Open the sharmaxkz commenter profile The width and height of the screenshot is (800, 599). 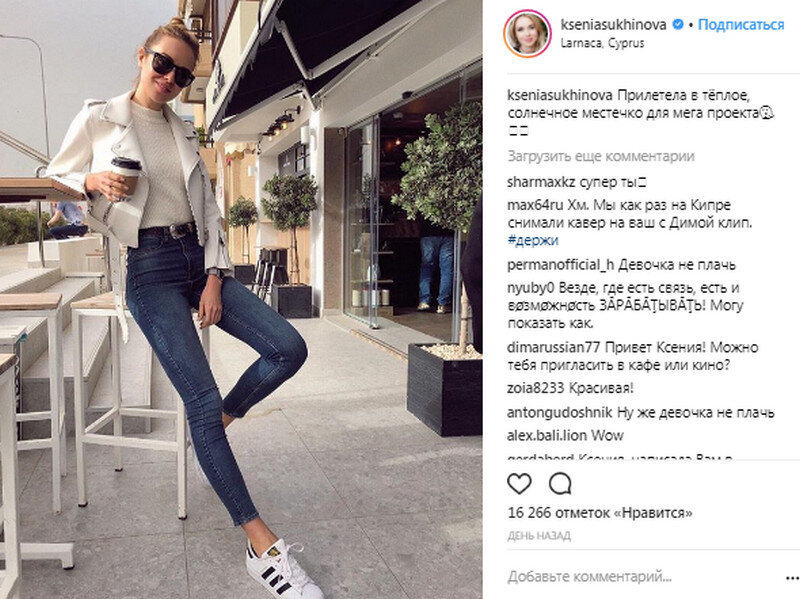[541, 182]
